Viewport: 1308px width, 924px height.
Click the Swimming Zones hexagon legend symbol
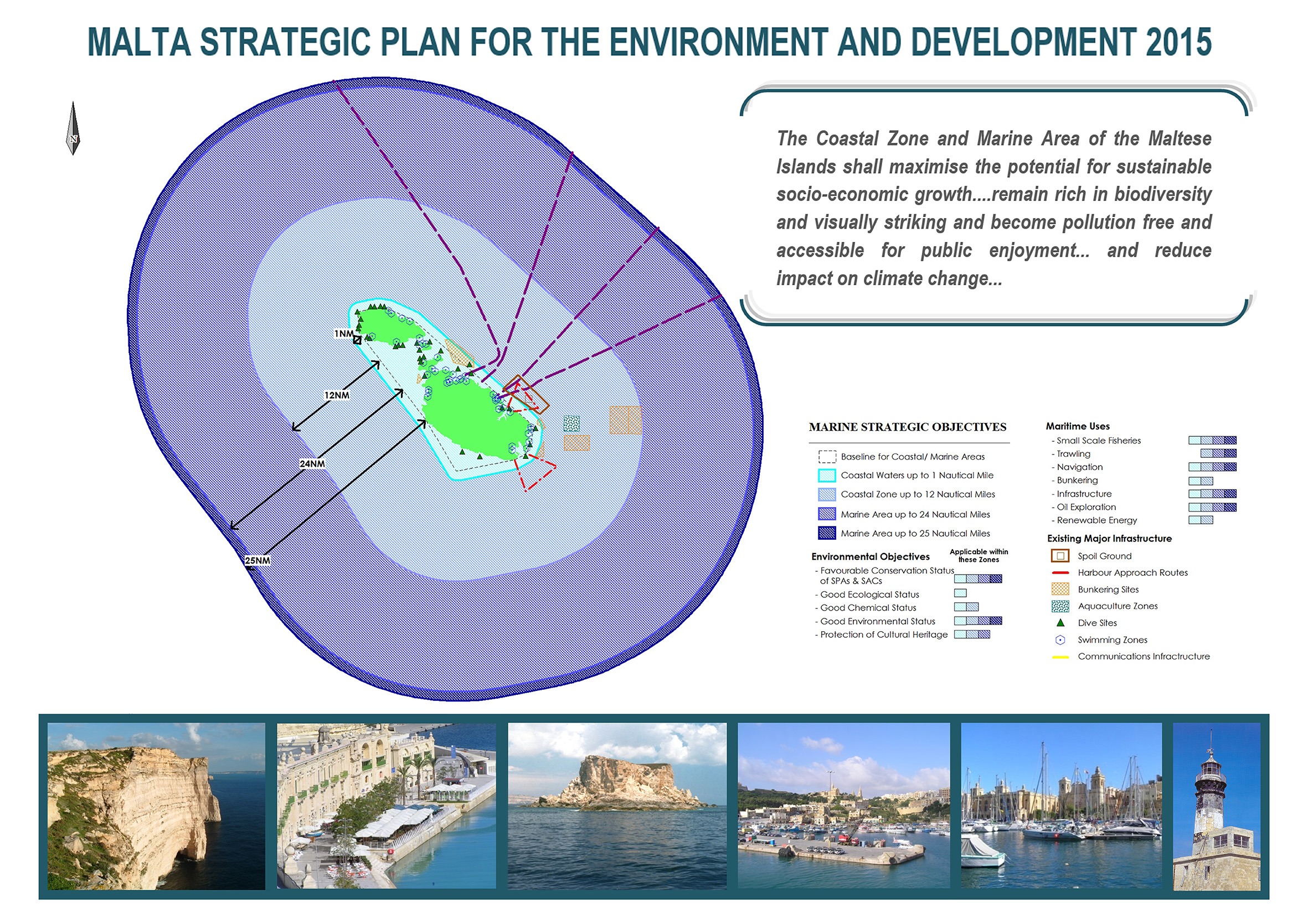1060,640
